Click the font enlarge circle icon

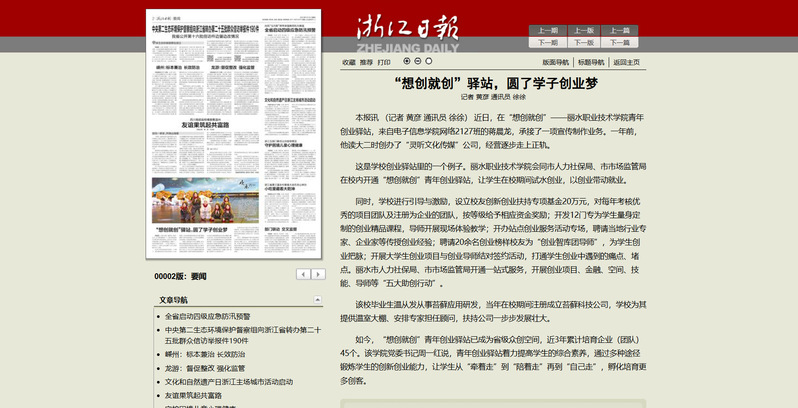coord(407,61)
